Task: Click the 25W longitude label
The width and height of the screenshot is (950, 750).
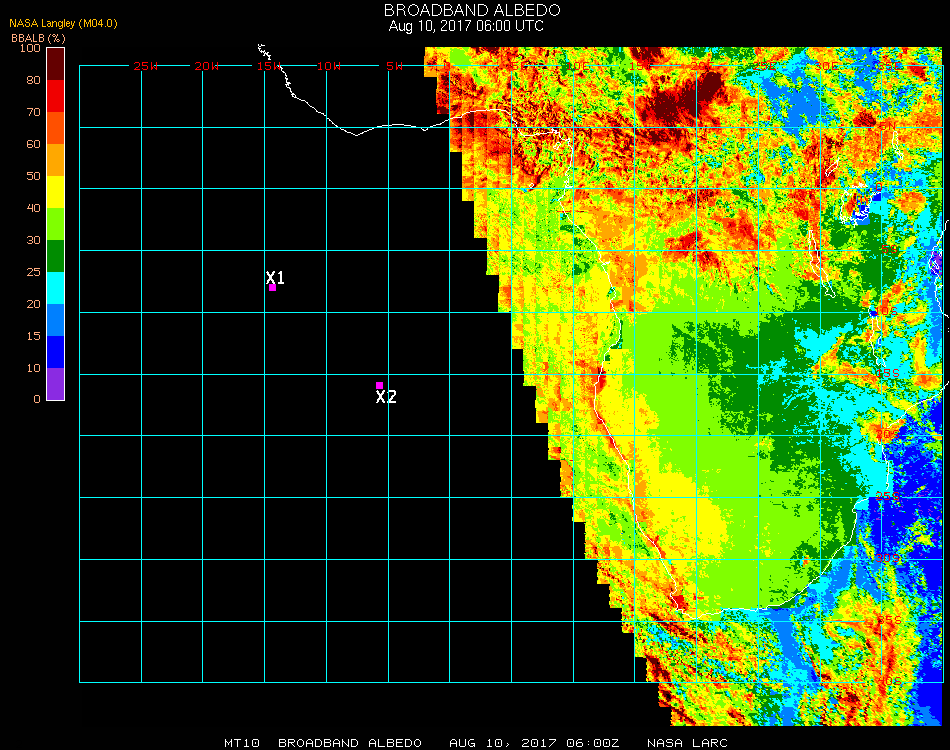Action: point(146,66)
